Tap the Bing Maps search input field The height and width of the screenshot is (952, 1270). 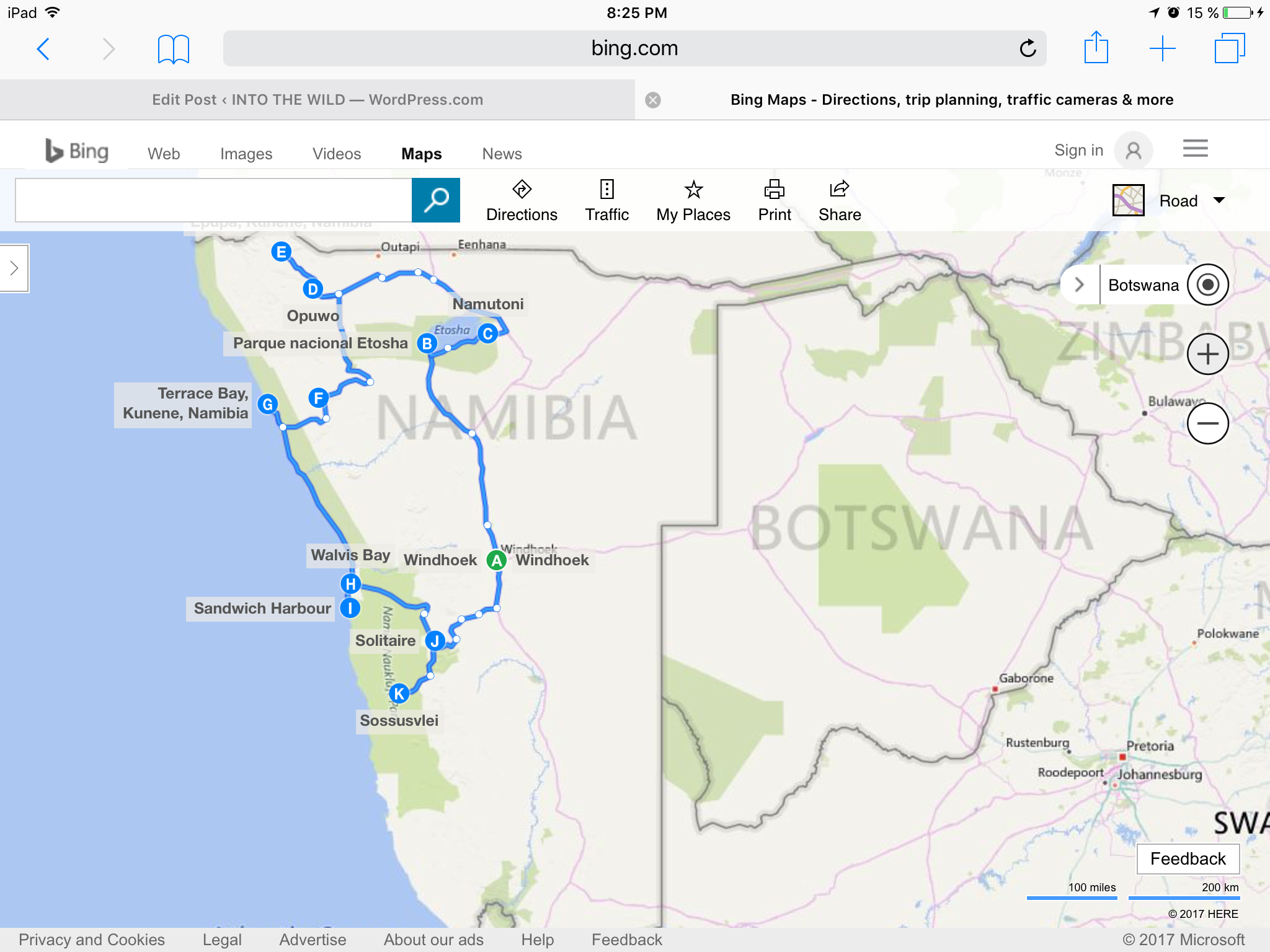[x=213, y=200]
